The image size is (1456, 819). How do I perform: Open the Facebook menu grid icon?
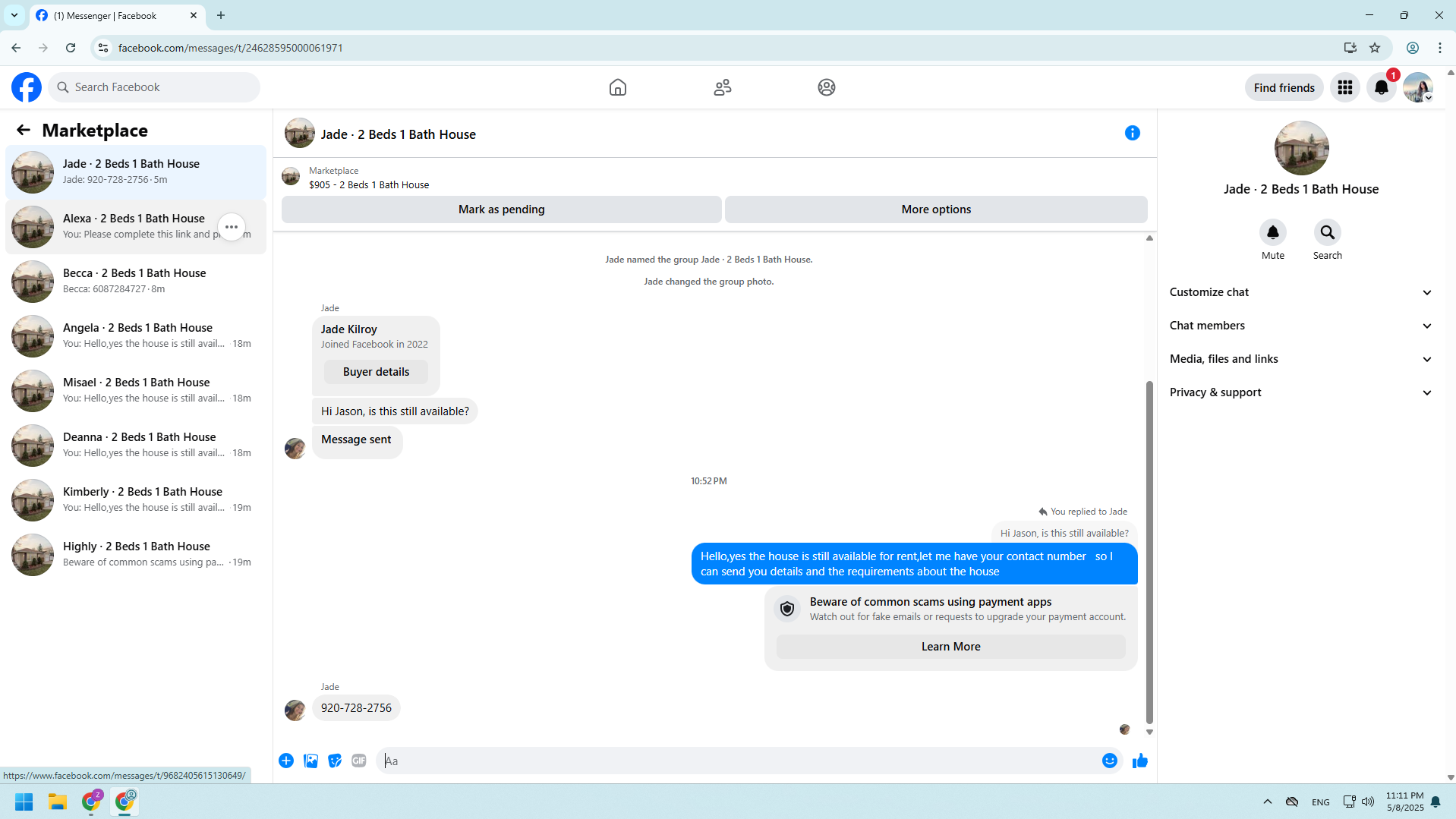pos(1345,87)
